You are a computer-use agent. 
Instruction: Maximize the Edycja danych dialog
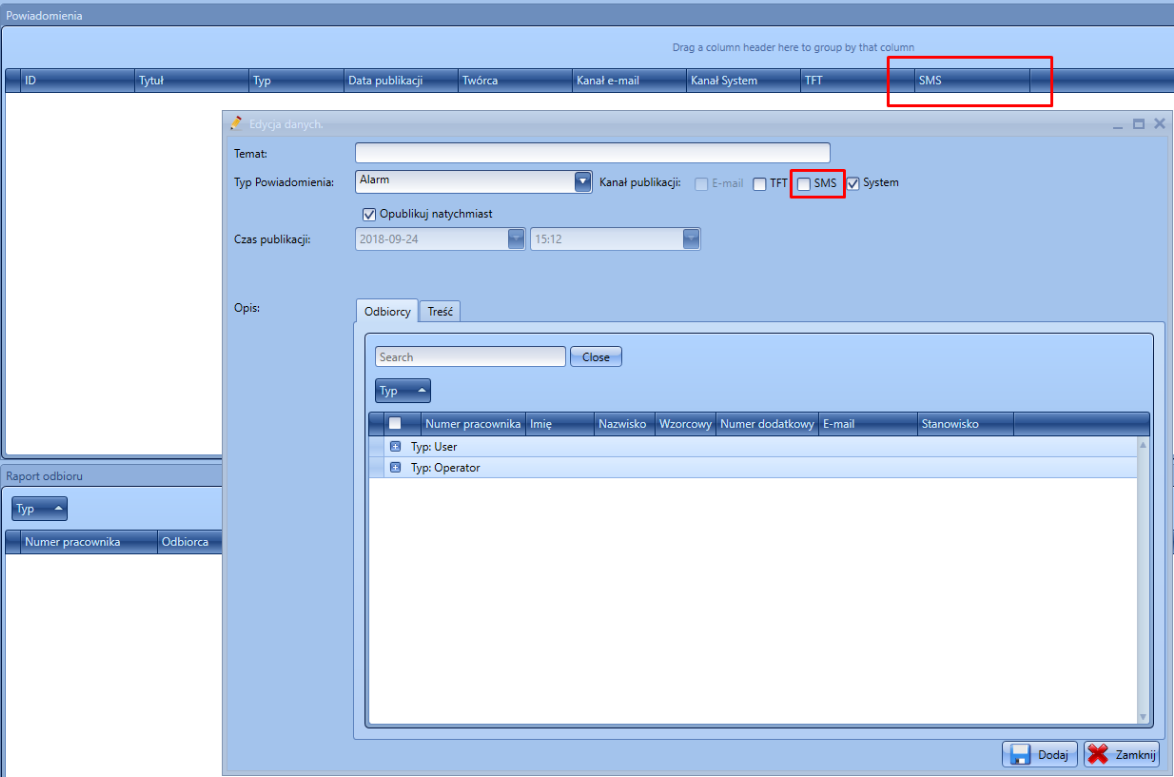click(x=1138, y=124)
